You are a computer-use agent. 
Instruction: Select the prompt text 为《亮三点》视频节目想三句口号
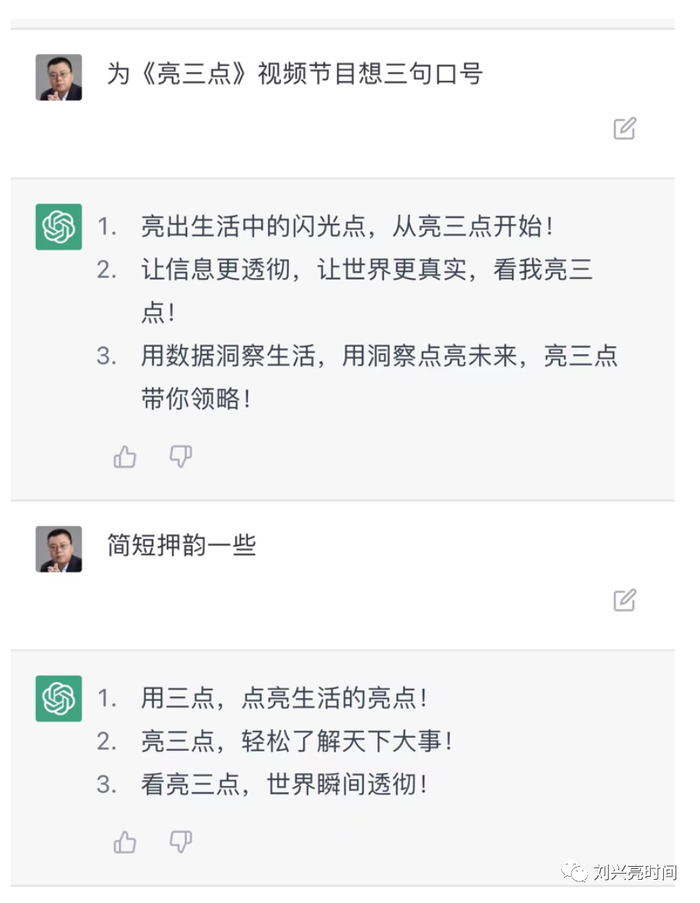(x=295, y=74)
